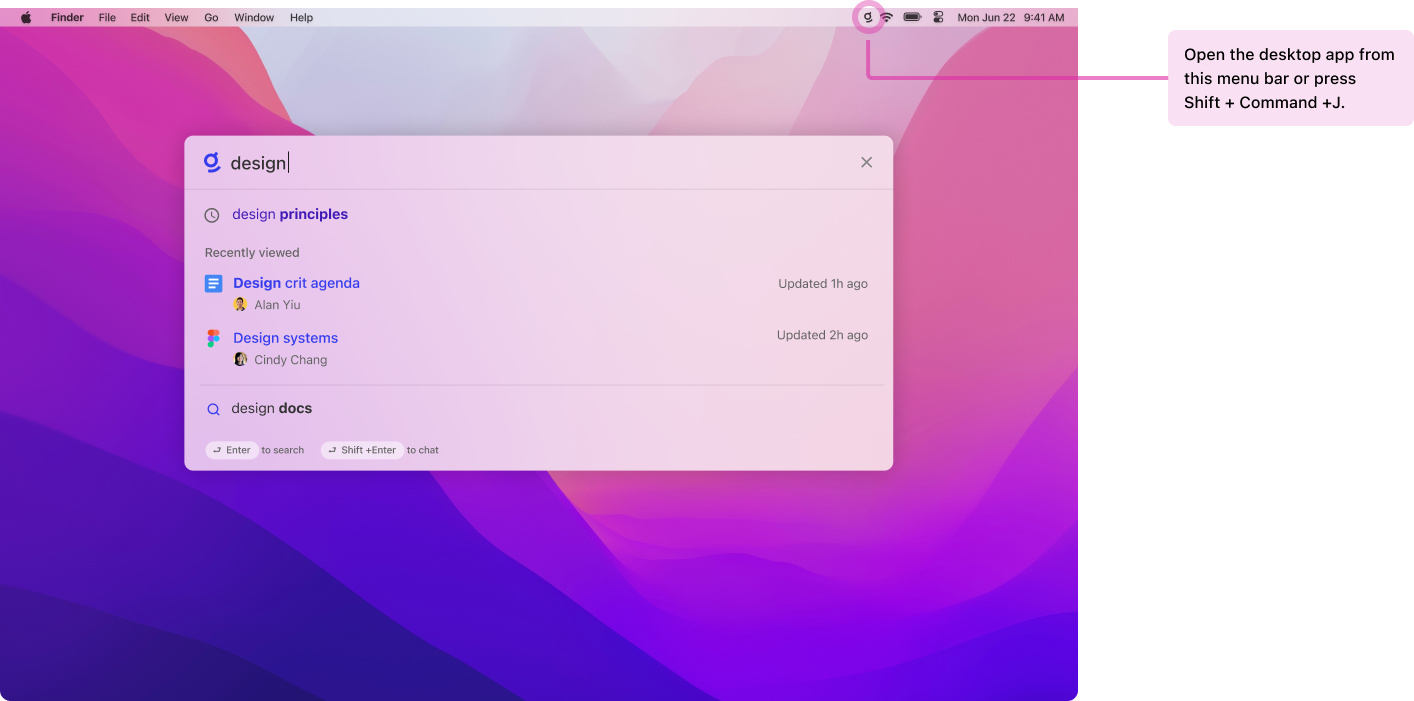Open the Glean icon in the menu bar
Image resolution: width=1414 pixels, height=701 pixels.
pos(866,17)
